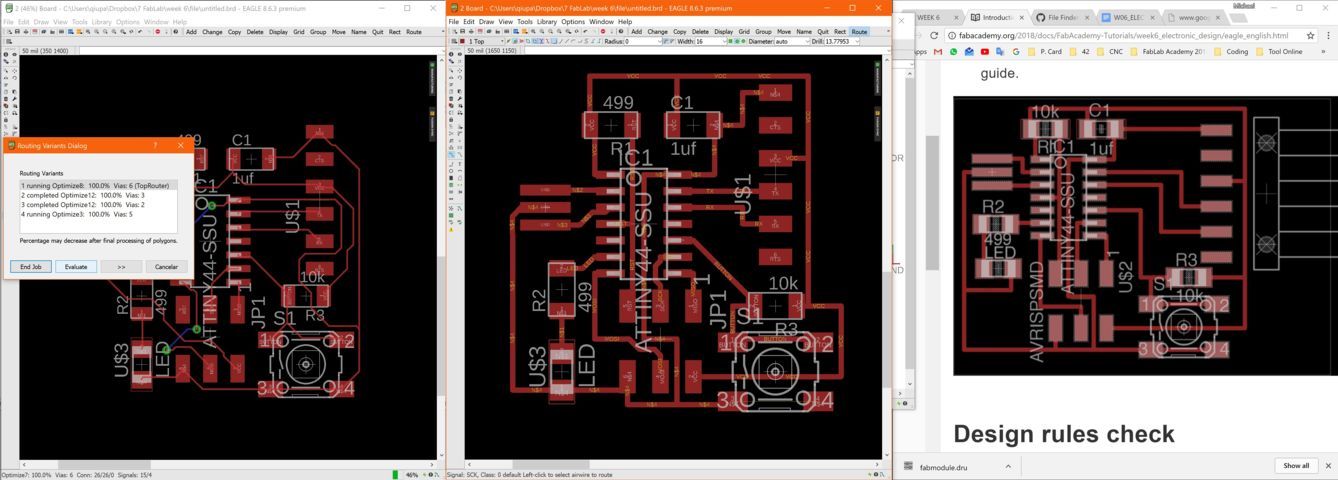Click help question icon in right EAGLE toolbar
This screenshot has height=480, width=1338.
621,32
